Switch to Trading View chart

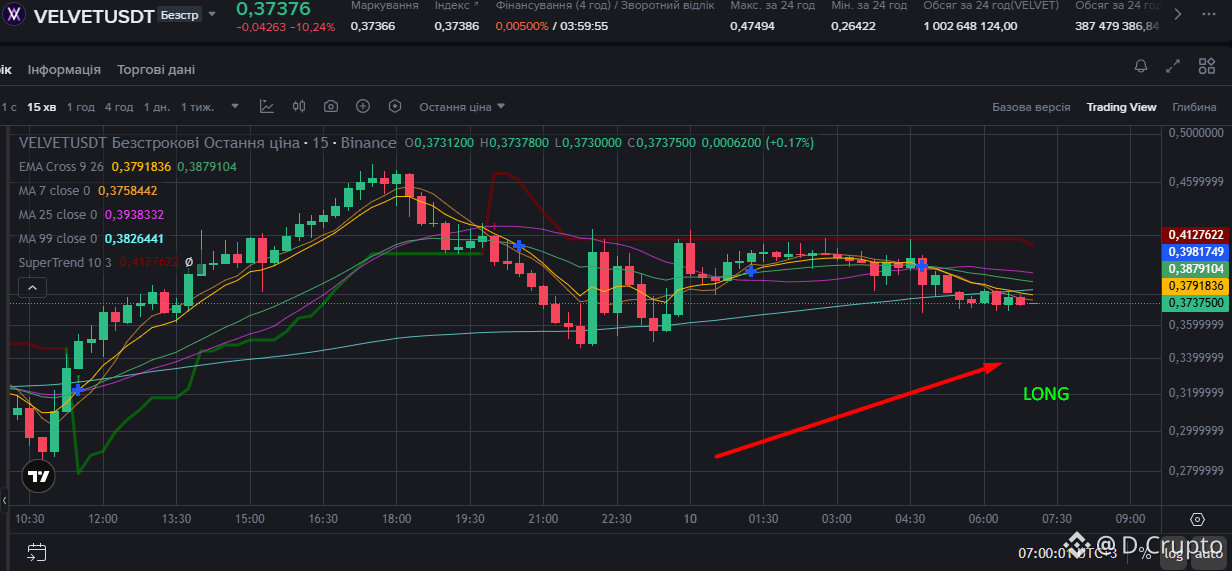[1122, 107]
